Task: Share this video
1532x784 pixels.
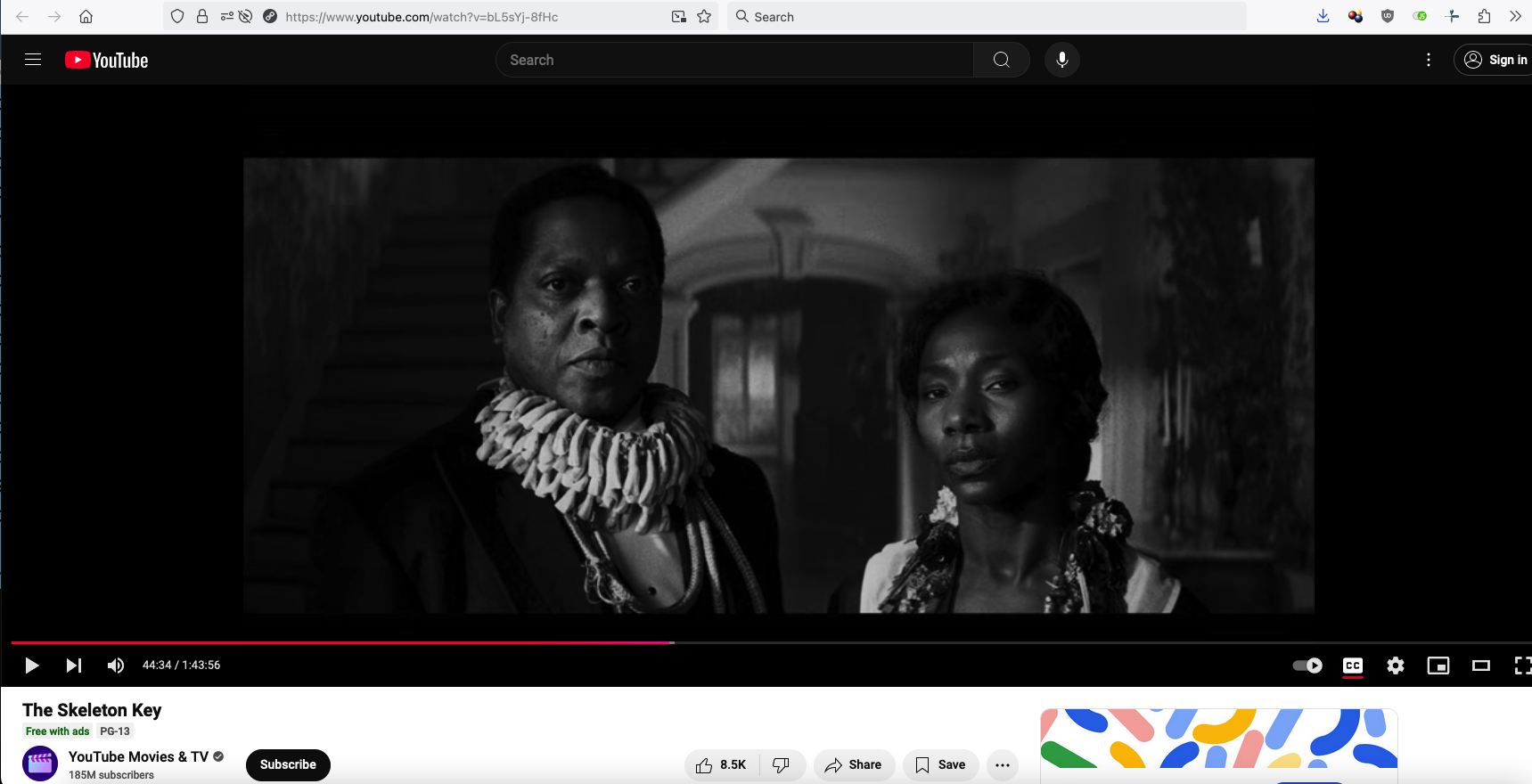Action: (854, 765)
